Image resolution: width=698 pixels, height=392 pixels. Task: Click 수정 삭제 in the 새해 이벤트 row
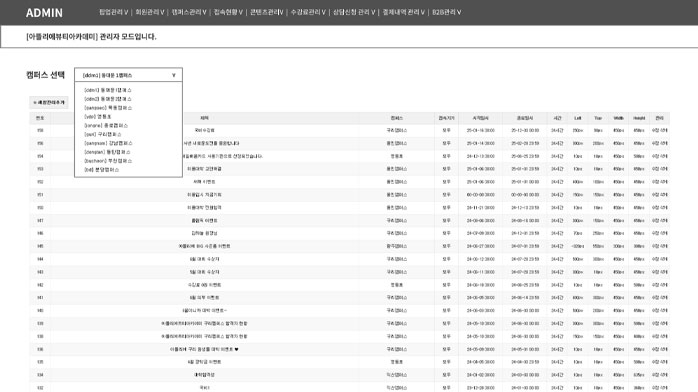660,182
